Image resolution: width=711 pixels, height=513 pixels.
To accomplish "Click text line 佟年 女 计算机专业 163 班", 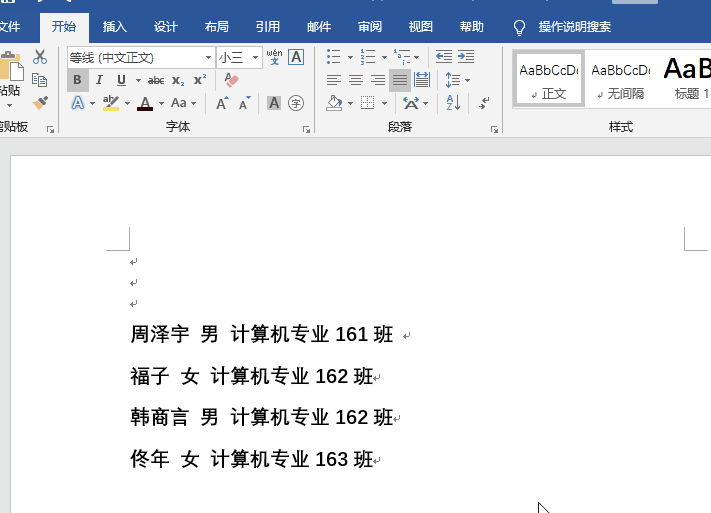I will click(x=252, y=459).
